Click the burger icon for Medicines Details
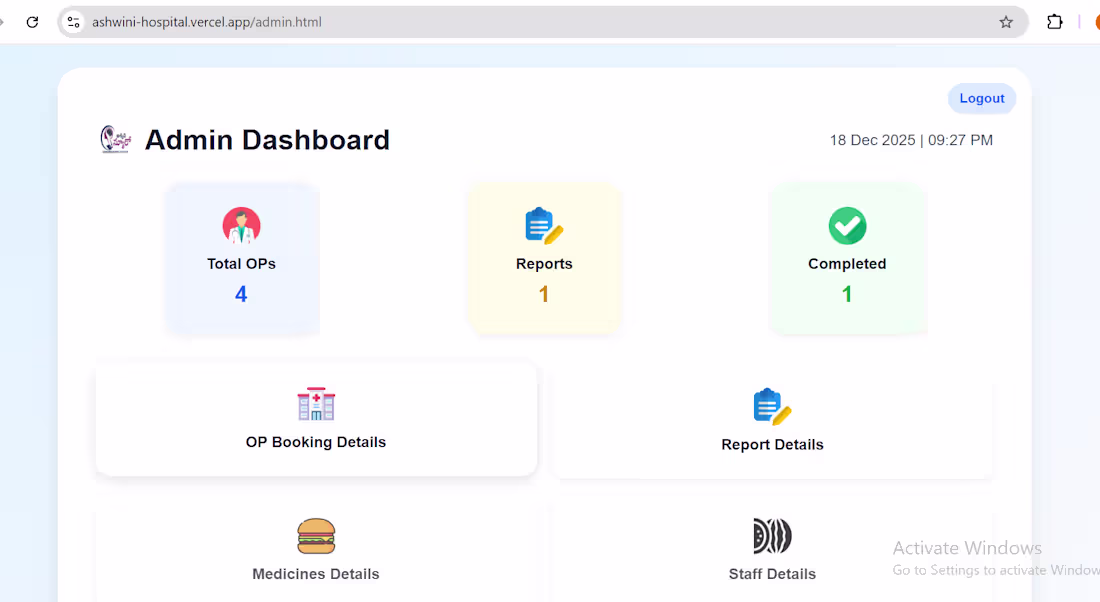Viewport: 1100px width, 602px height. tap(316, 536)
